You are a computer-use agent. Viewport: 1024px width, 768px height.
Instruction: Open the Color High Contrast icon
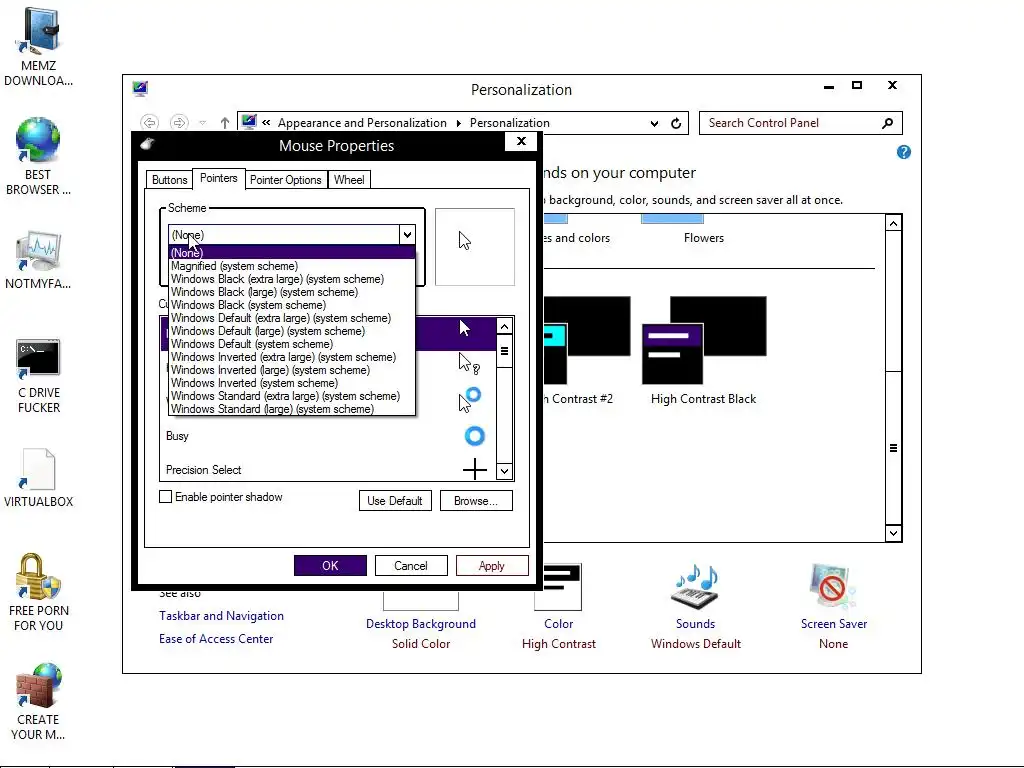(558, 586)
